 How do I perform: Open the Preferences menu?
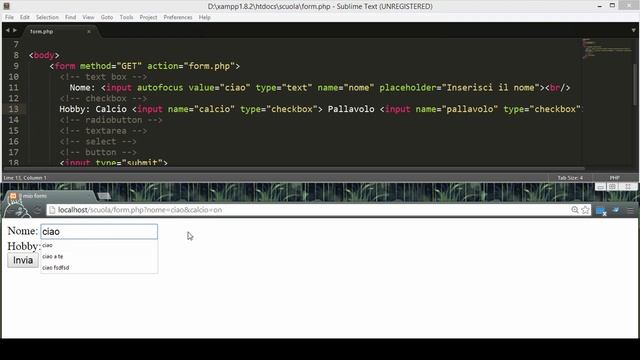coord(178,17)
